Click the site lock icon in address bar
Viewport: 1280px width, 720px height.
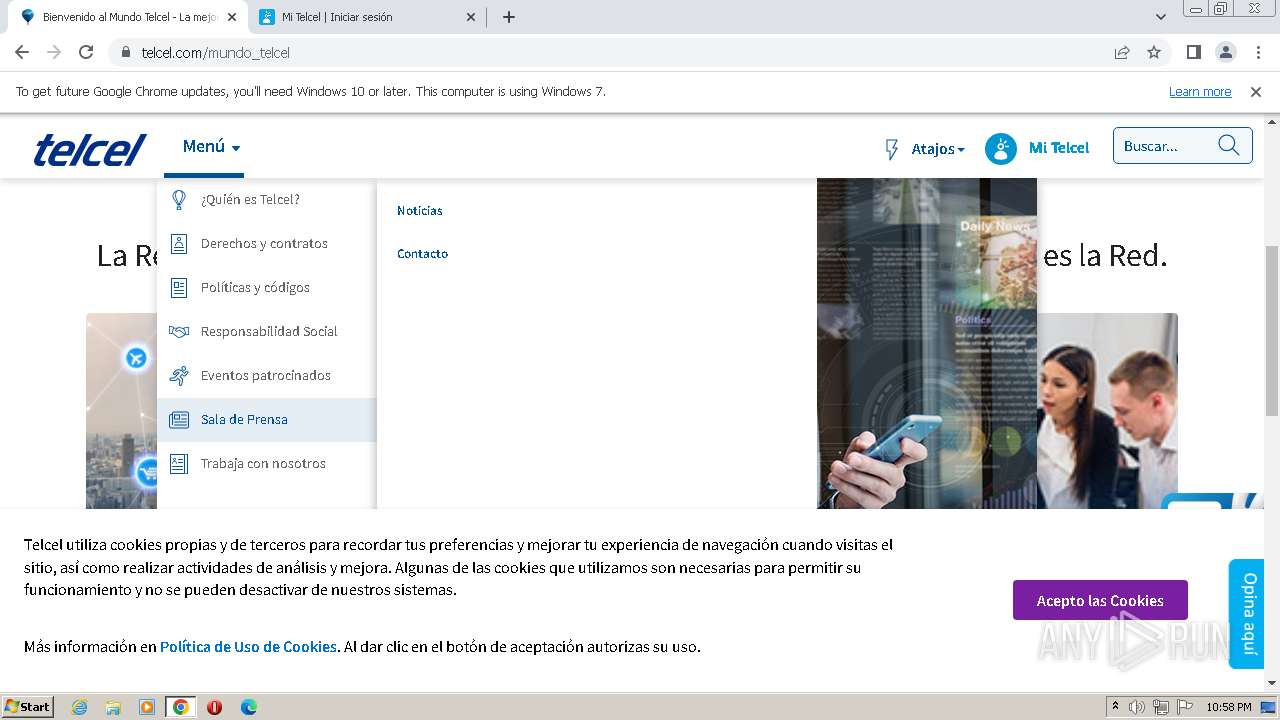pyautogui.click(x=126, y=52)
